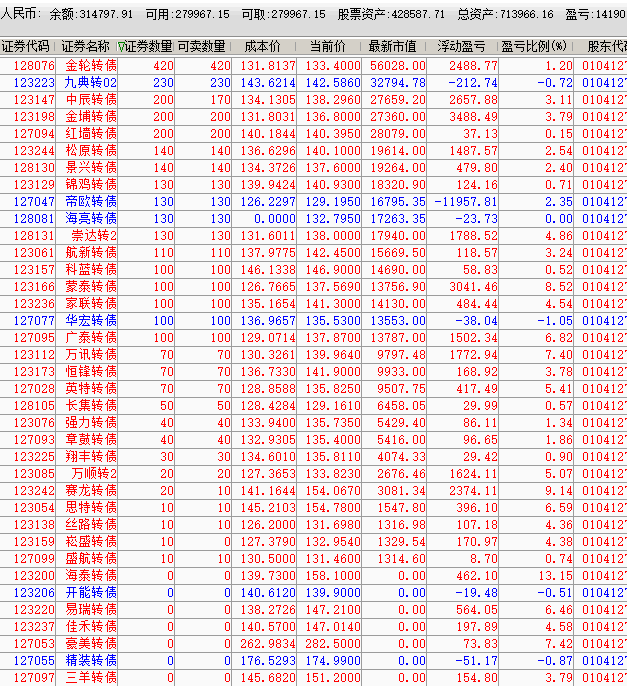Click current price 282.5000
The width and height of the screenshot is (627, 686).
point(333,644)
